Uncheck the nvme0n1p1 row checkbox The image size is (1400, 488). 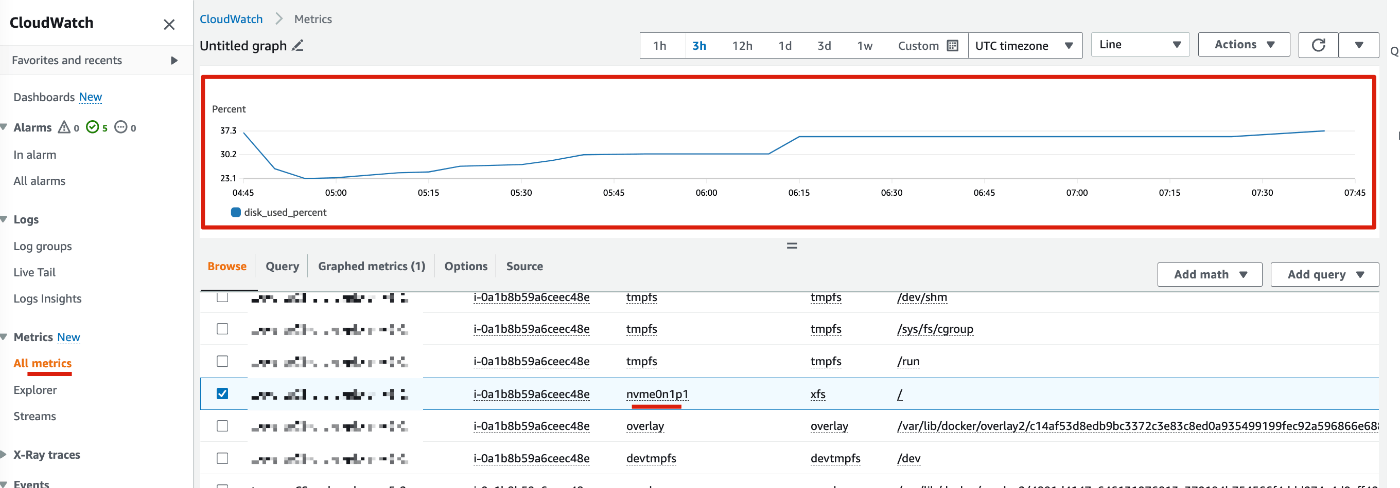tap(222, 394)
